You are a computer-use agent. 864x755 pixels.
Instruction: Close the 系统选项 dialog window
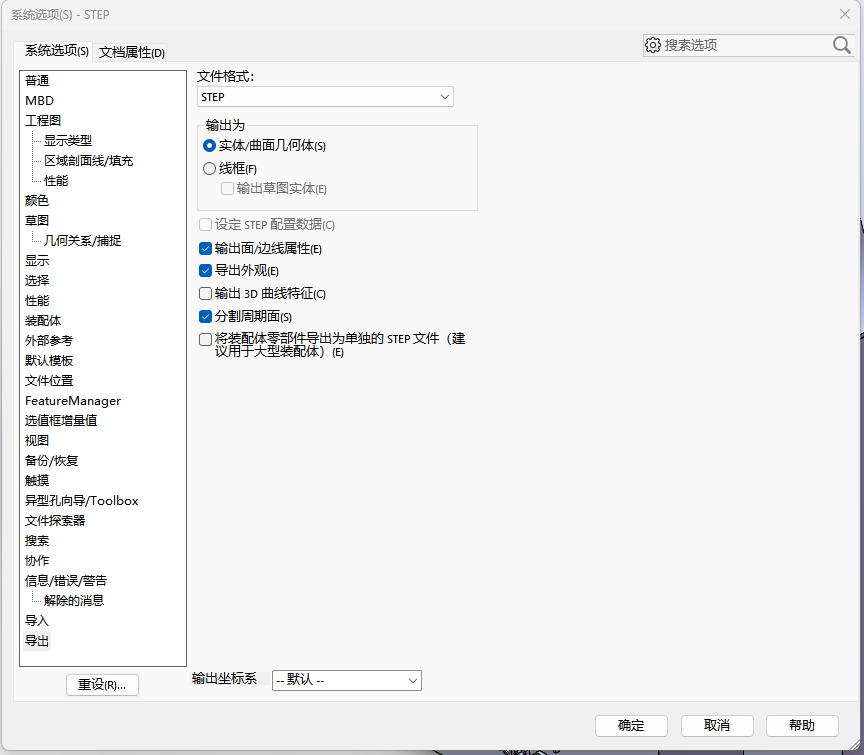(845, 14)
